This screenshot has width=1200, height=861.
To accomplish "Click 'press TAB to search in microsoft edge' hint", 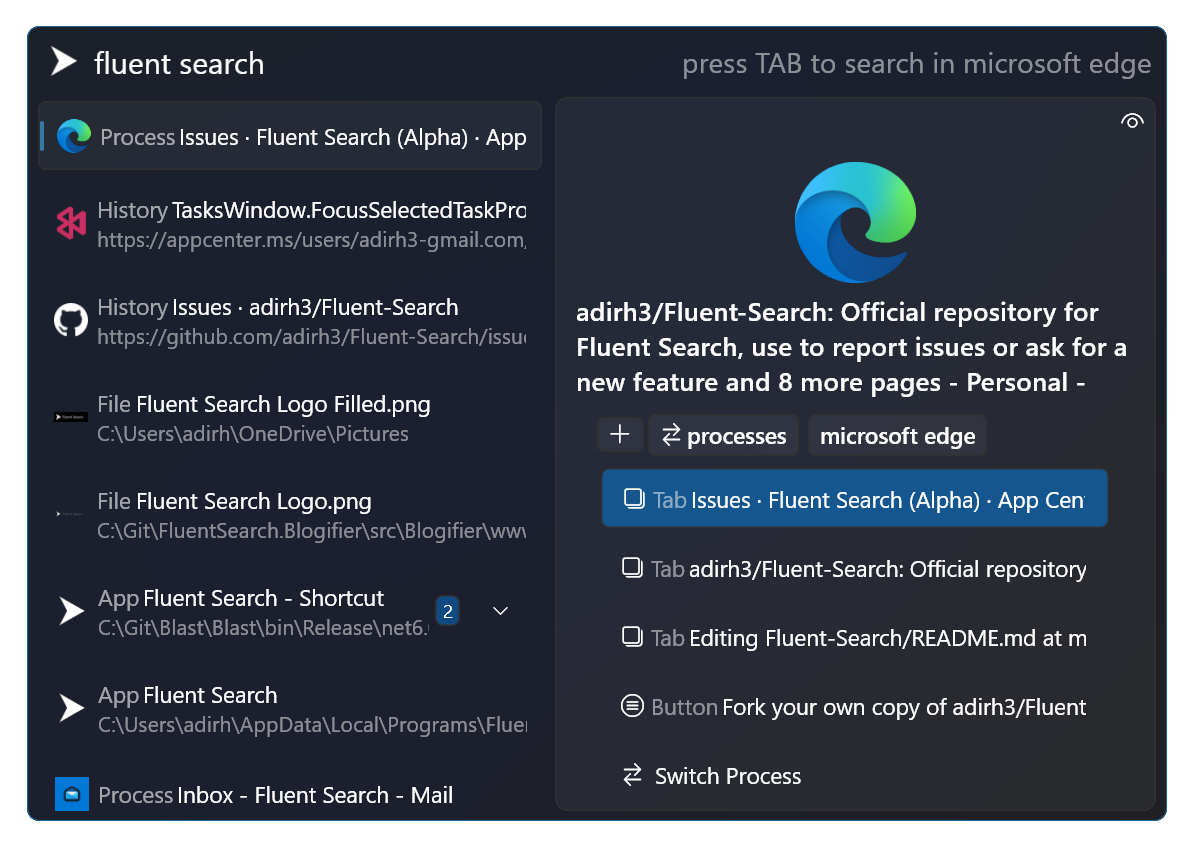I will [x=917, y=64].
